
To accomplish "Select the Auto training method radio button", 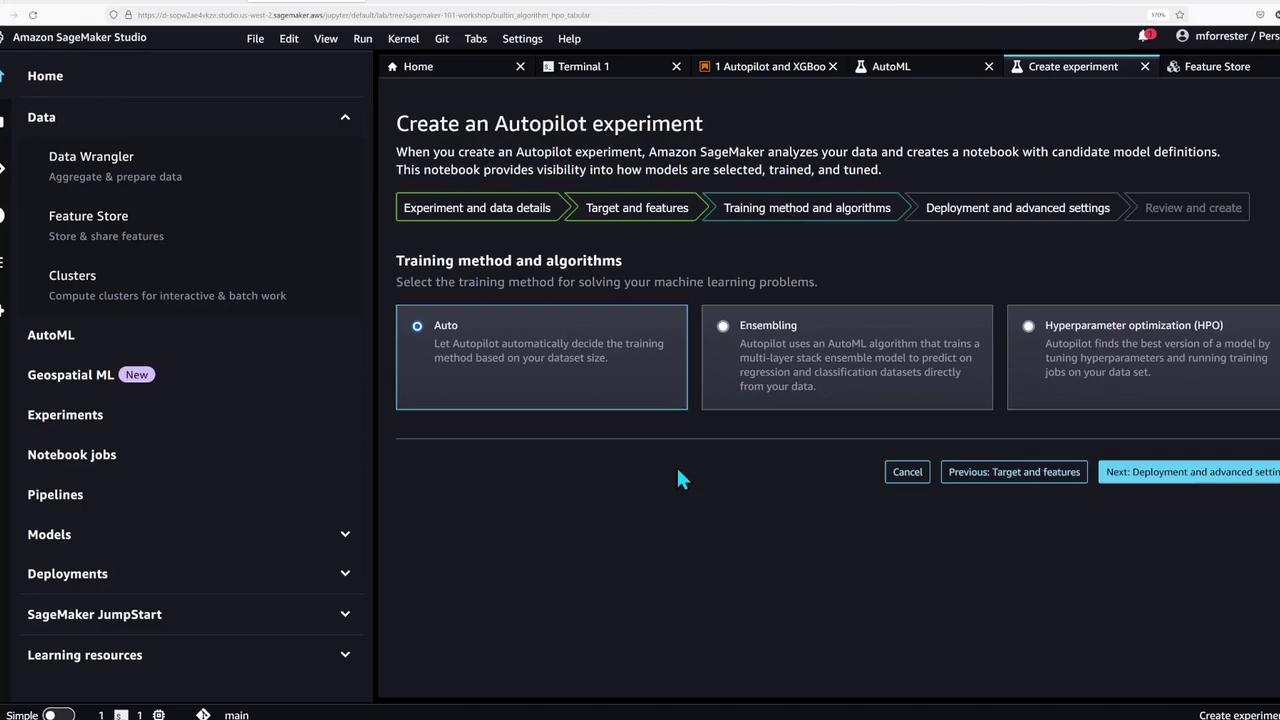I will [x=417, y=326].
